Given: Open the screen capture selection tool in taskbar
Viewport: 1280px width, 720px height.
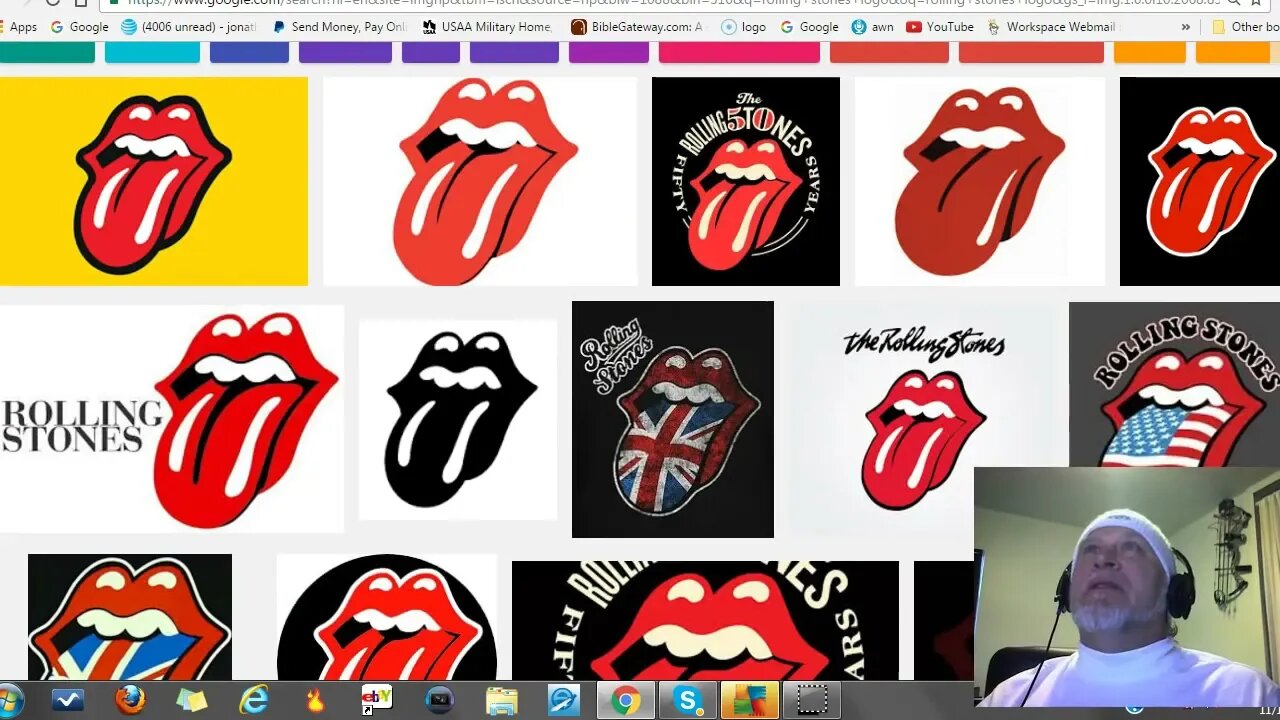Looking at the screenshot, I should coord(812,701).
